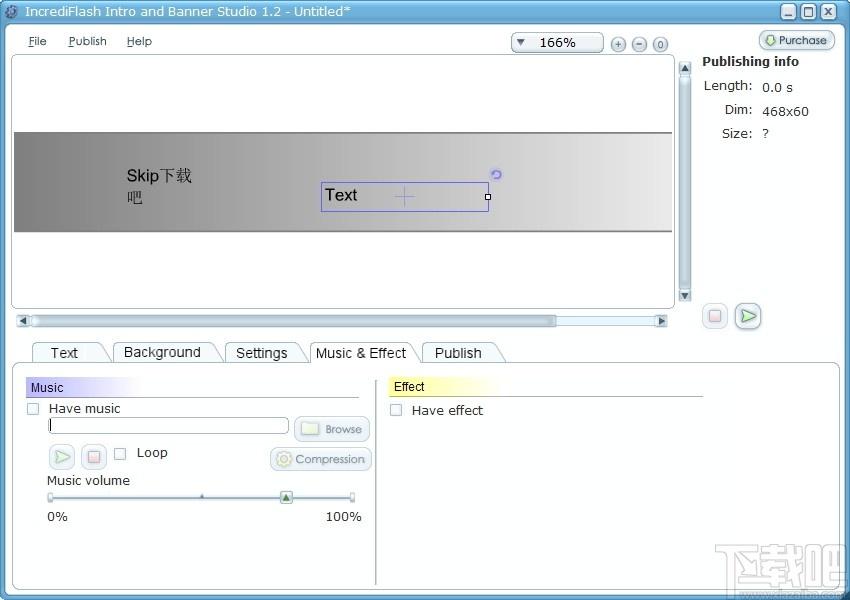
Task: Click the horizontal scroll left arrow
Action: pos(23,321)
